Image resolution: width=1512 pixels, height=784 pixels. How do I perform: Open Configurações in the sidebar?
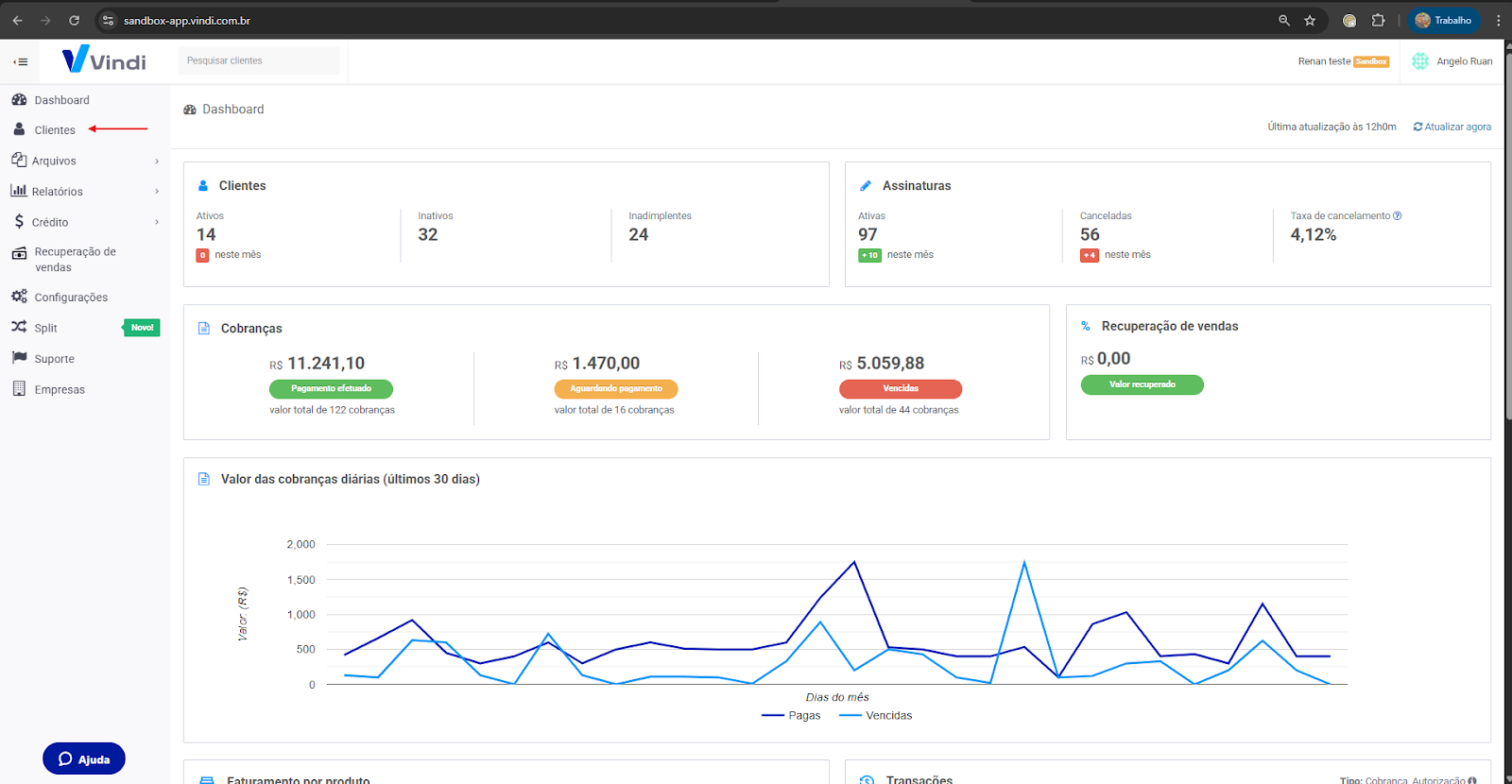click(x=71, y=298)
